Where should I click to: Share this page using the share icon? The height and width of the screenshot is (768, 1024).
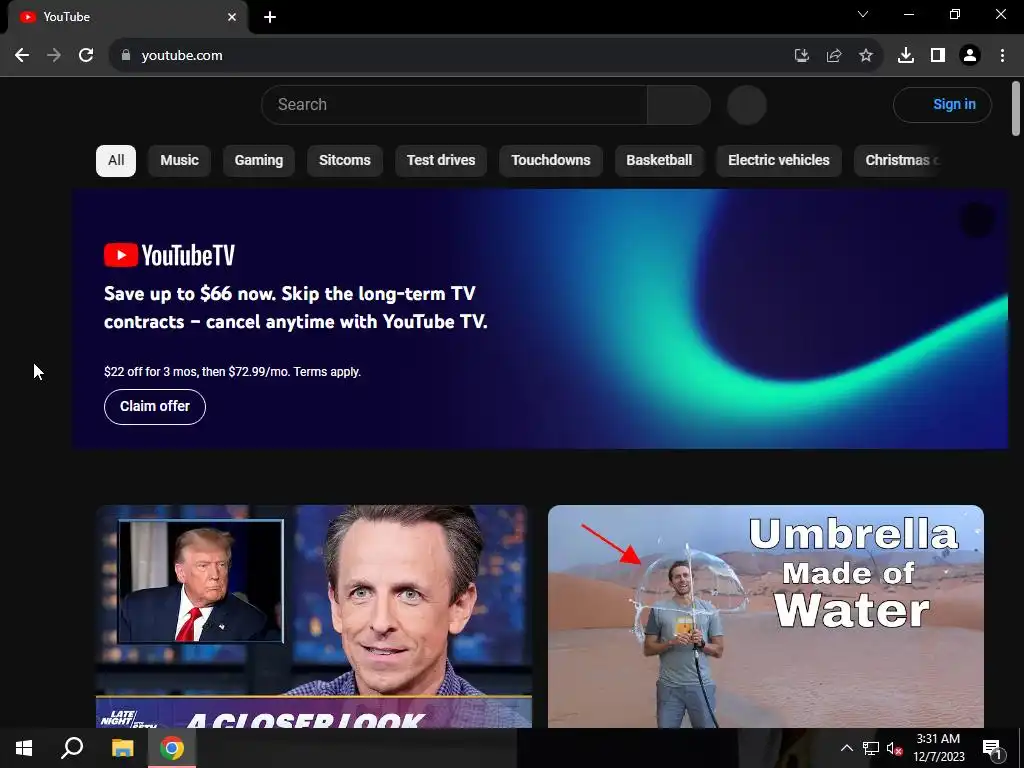click(x=834, y=56)
